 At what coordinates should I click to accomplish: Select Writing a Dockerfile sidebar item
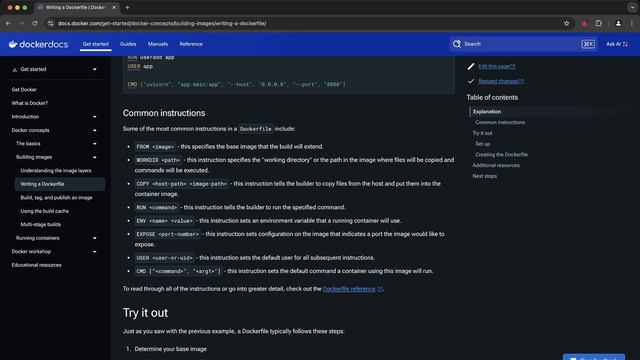tap(60, 184)
